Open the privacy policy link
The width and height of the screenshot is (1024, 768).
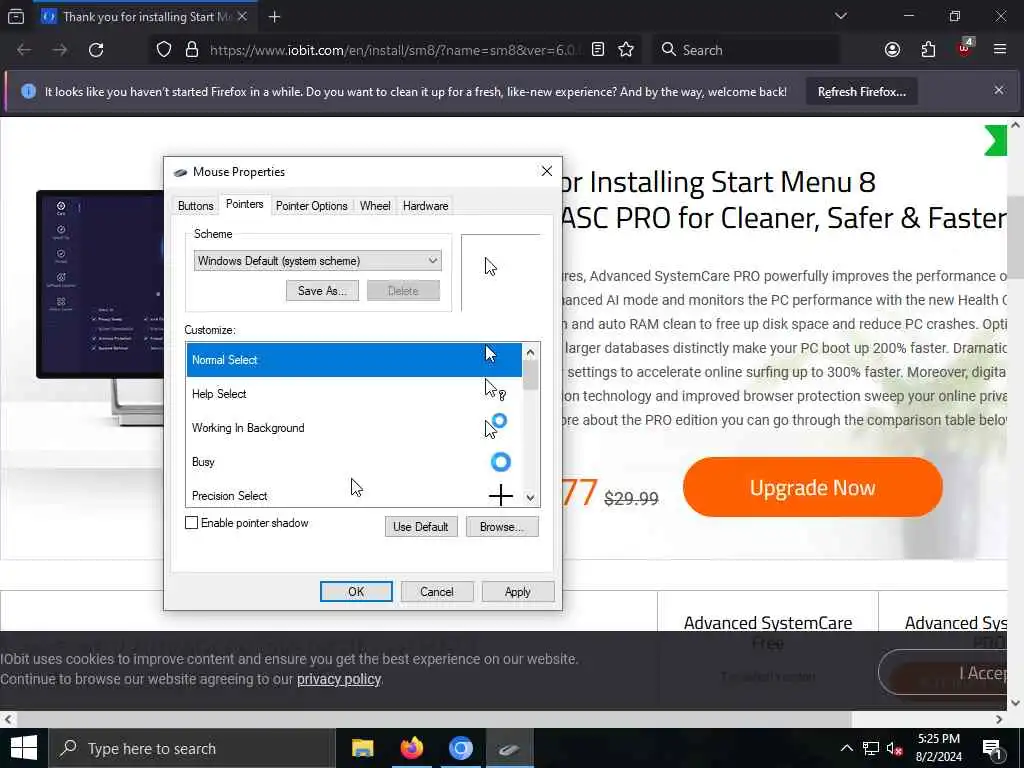pos(338,679)
